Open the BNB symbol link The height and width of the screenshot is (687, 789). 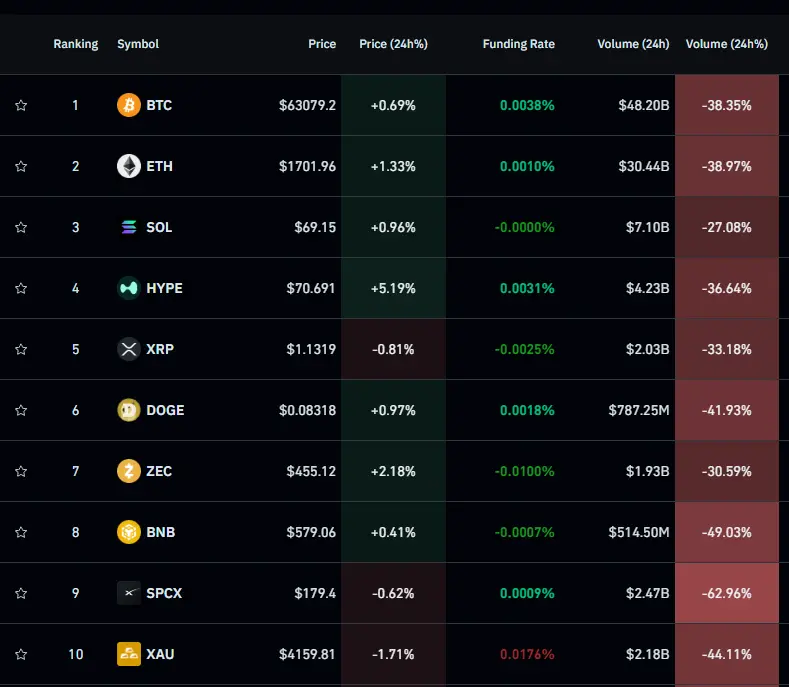(x=161, y=532)
